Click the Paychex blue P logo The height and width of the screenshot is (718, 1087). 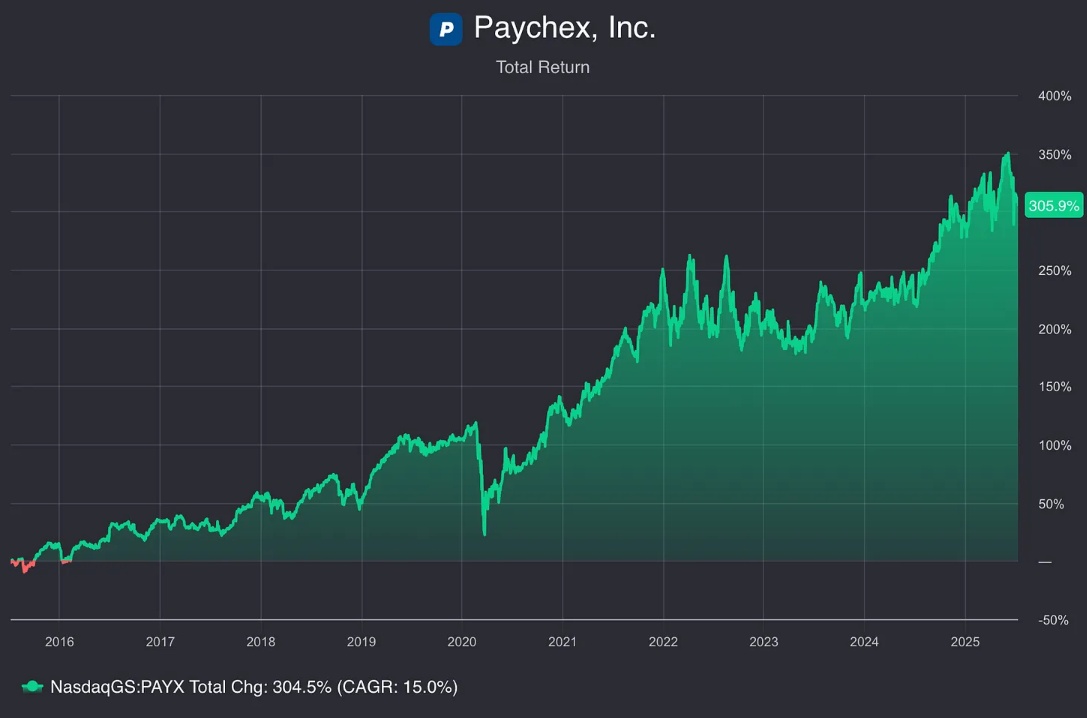coord(446,29)
